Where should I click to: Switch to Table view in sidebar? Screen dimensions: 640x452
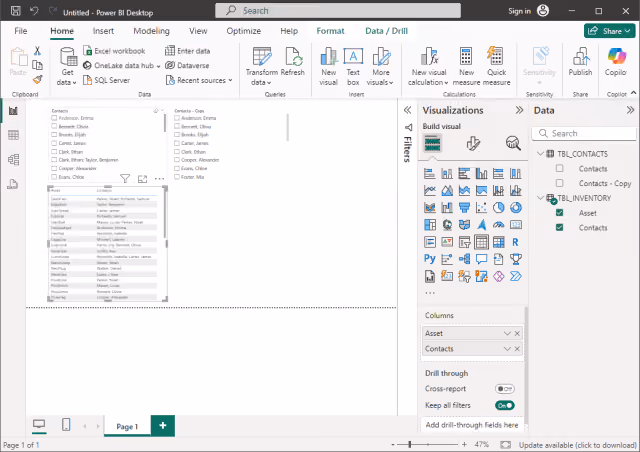pos(13,135)
